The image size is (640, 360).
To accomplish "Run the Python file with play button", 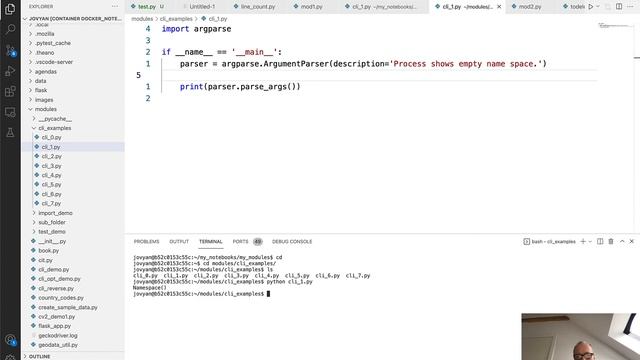I will point(591,7).
